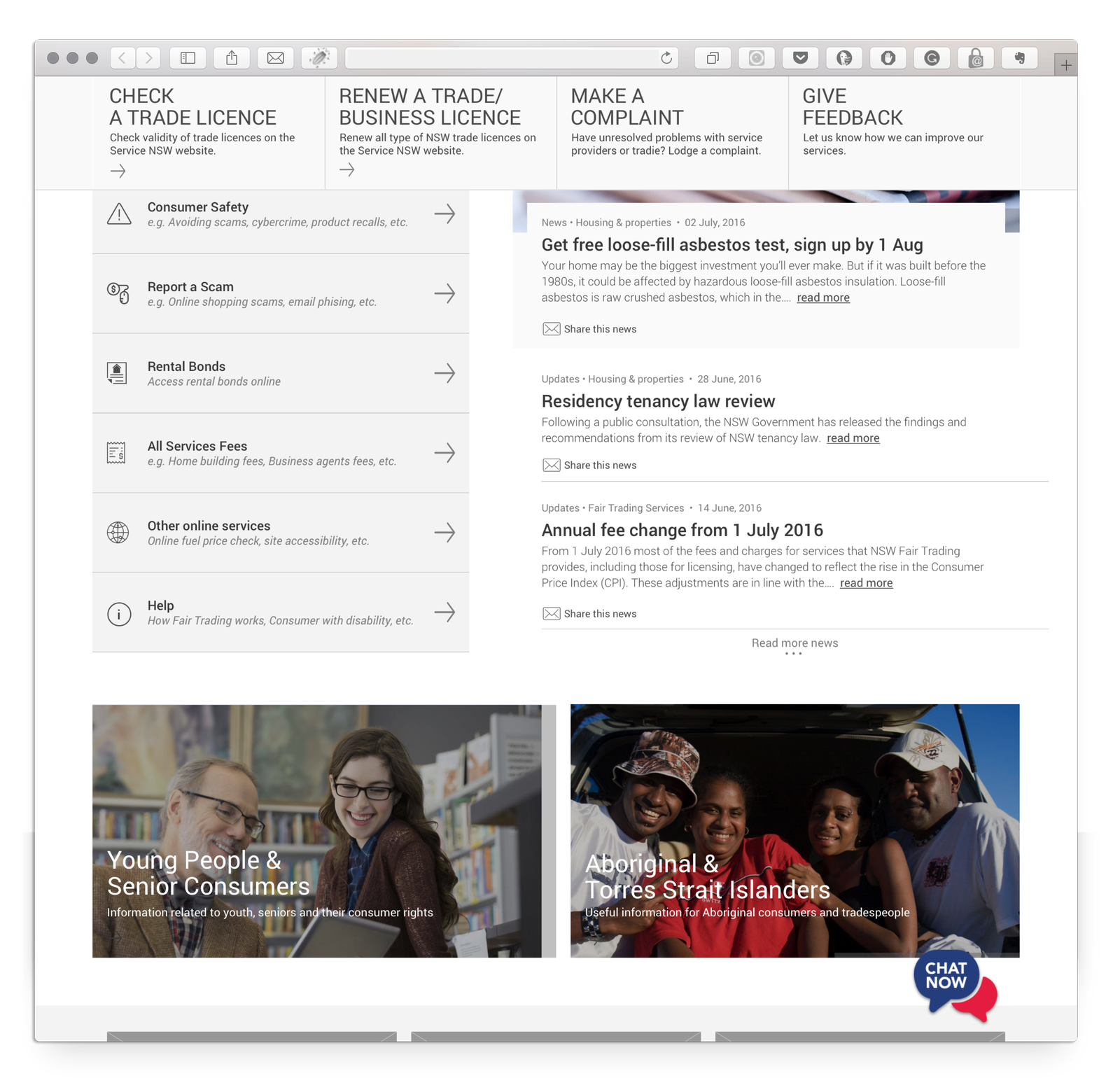1120x1078 pixels.
Task: Click the Evernote elephant extension icon
Action: point(1020,57)
